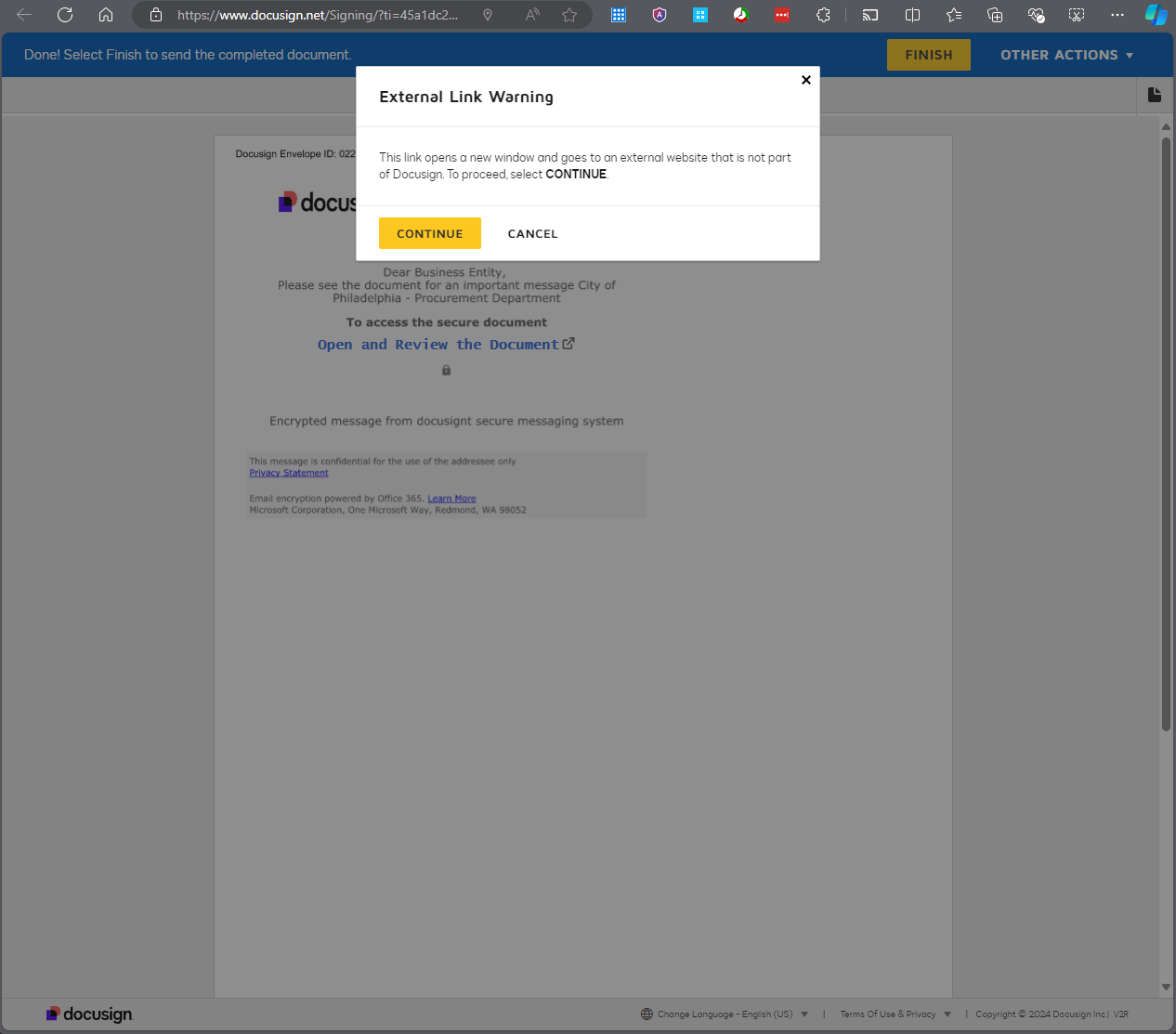Click the browser back arrow

pos(24,15)
